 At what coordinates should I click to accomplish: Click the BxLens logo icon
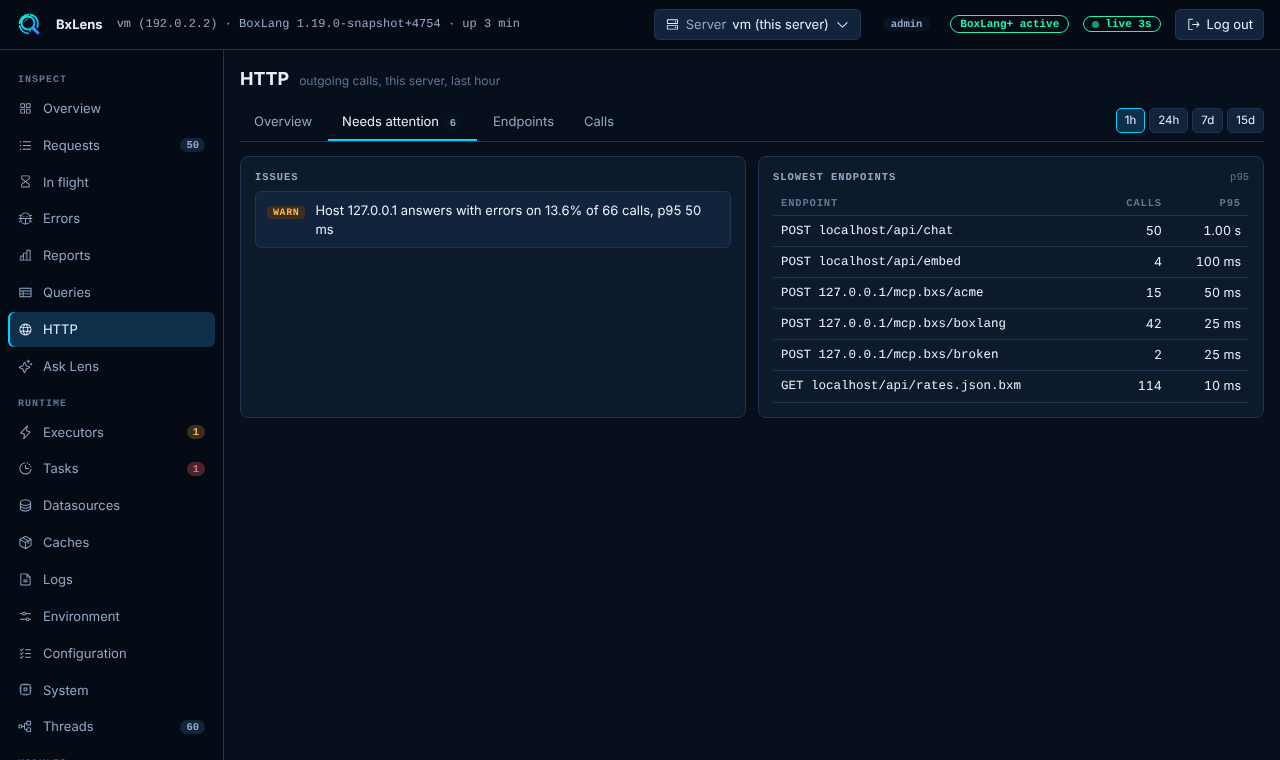[29, 24]
